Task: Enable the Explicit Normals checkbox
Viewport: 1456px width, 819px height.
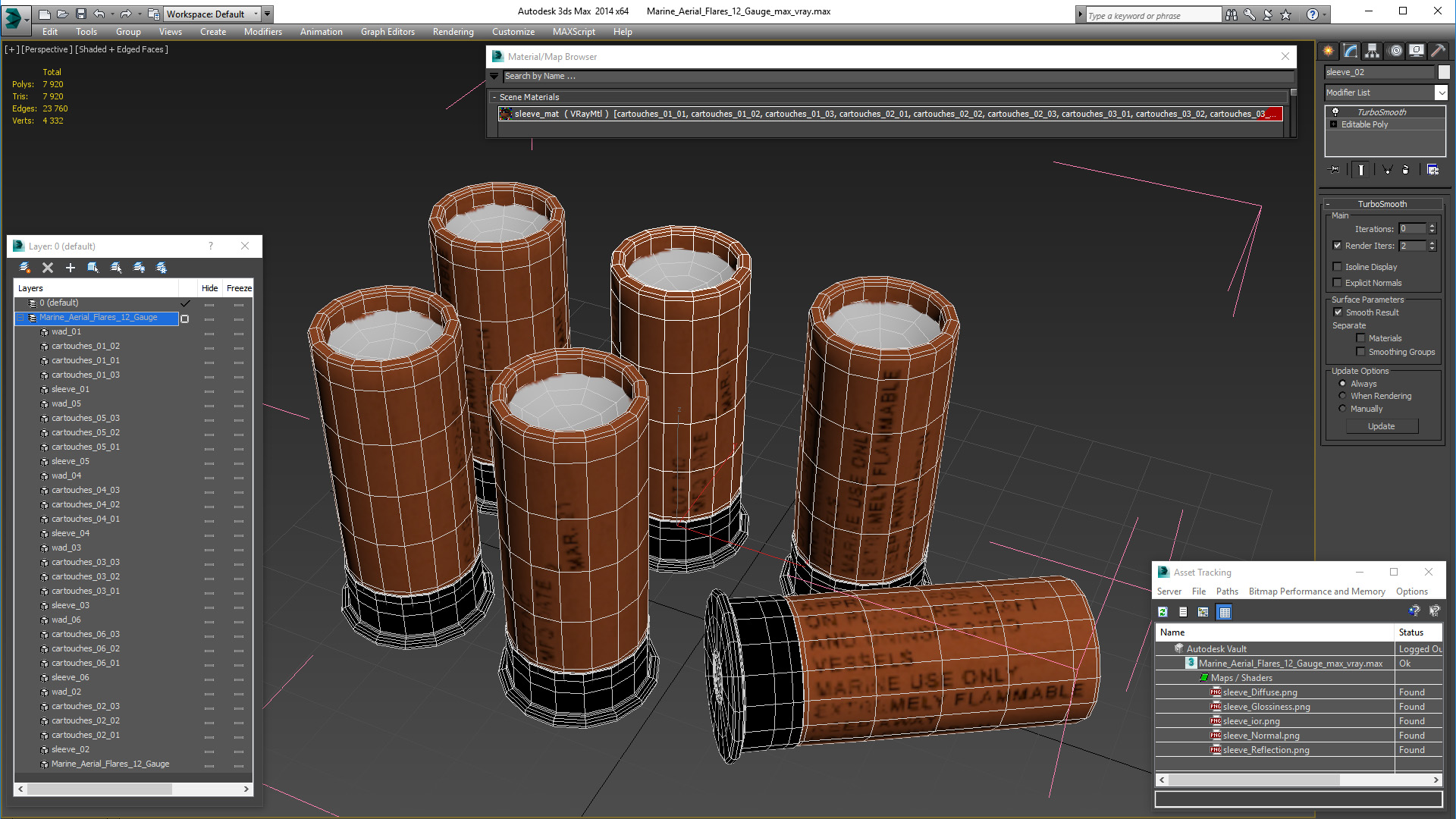Action: click(x=1338, y=283)
